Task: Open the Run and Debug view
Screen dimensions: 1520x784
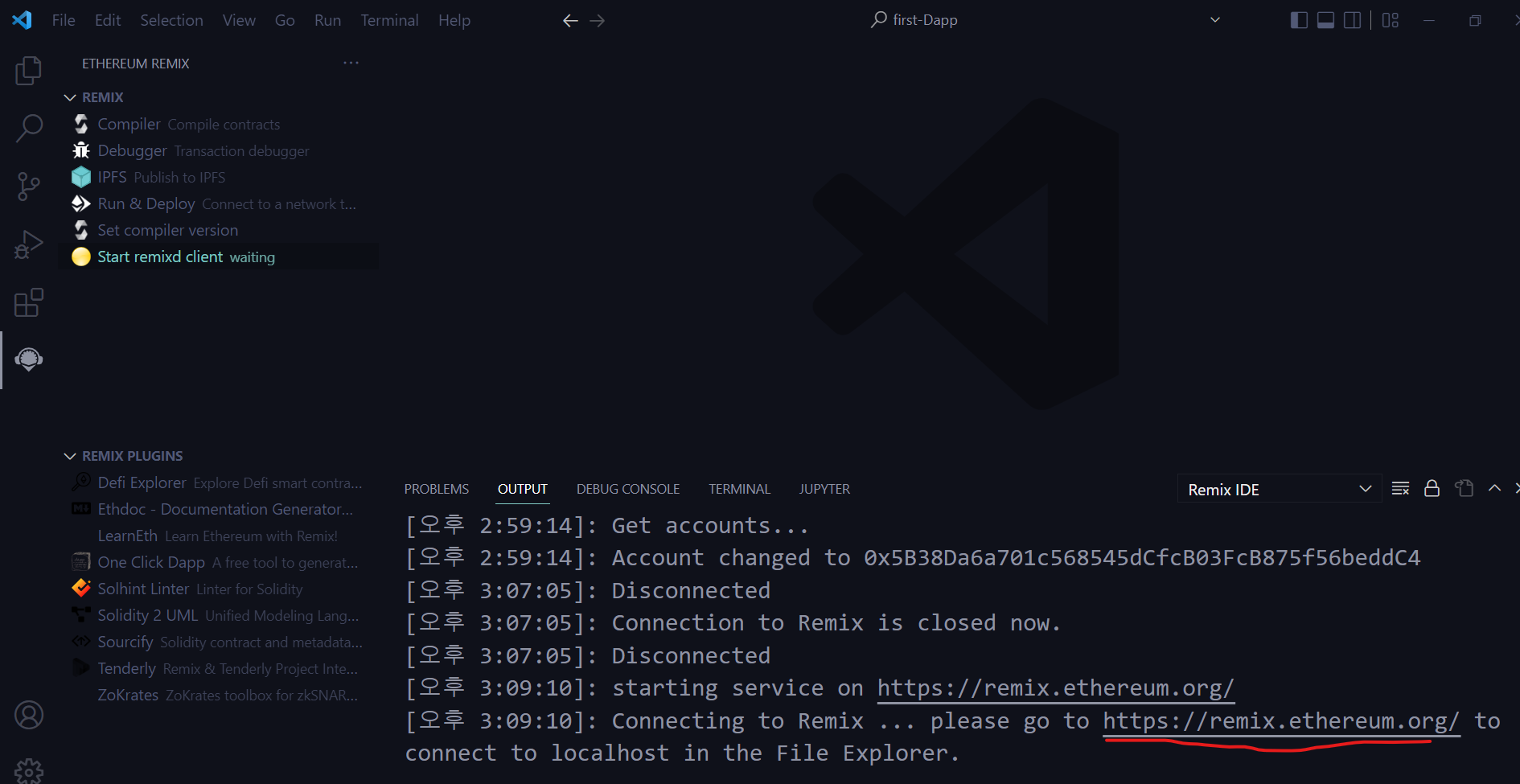Action: [28, 244]
